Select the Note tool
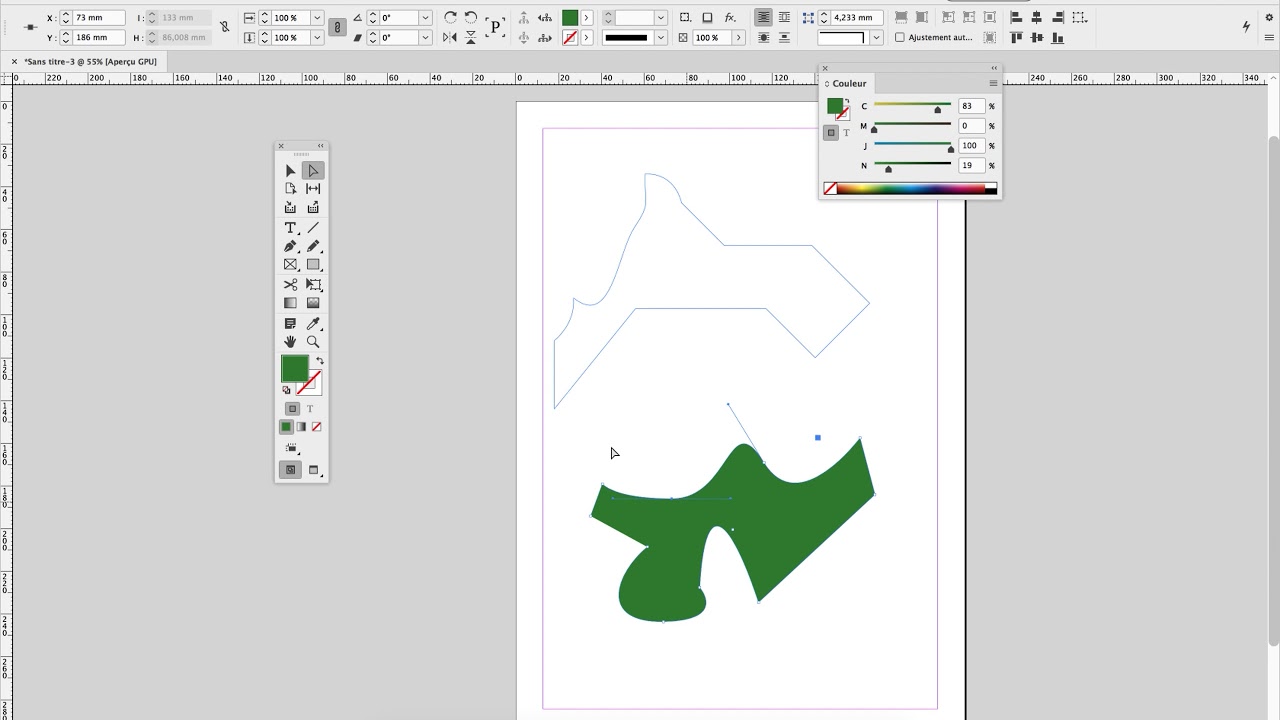1280x720 pixels. coord(290,324)
